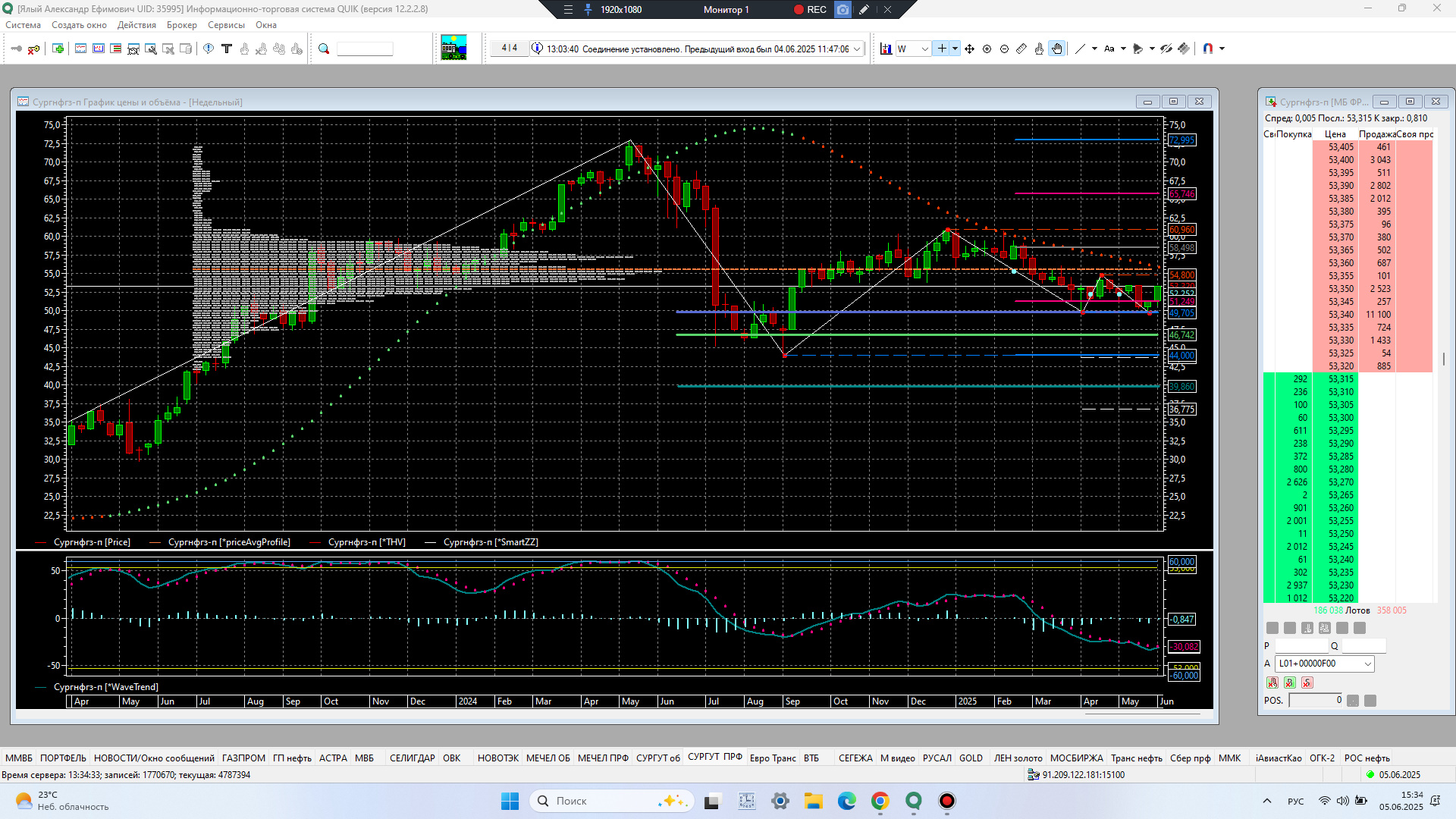Expand the account L01+00000F00 dropdown
The width and height of the screenshot is (1456, 819).
point(1367,664)
